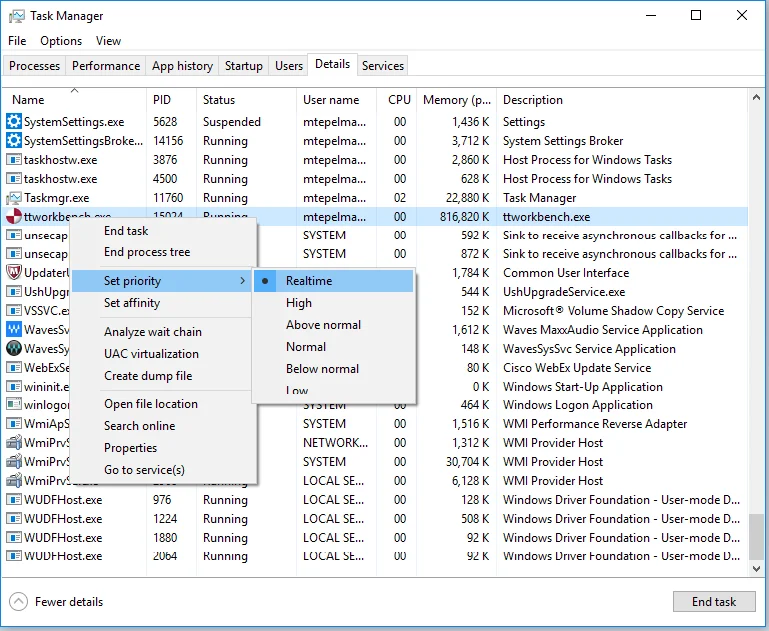
Task: Click the End task button at bottom
Action: point(714,602)
